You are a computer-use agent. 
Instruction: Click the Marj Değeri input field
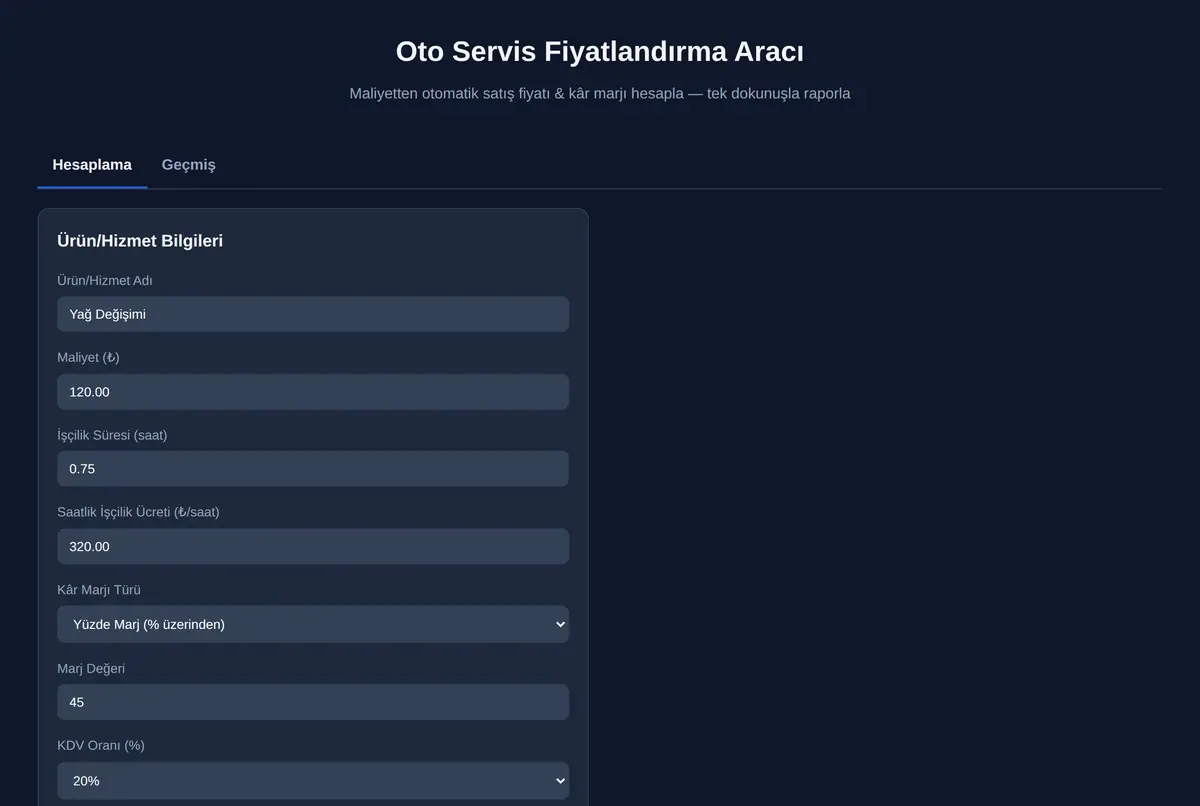pos(313,702)
